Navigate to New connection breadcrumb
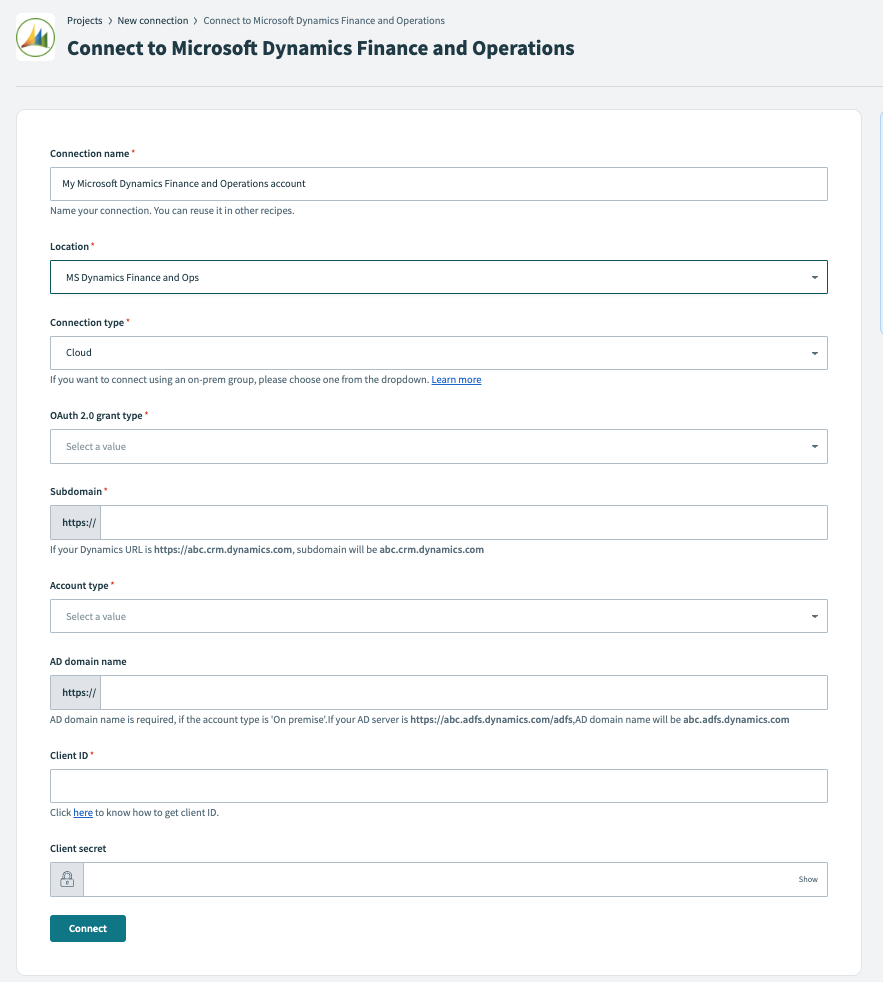This screenshot has width=883, height=982. click(151, 20)
